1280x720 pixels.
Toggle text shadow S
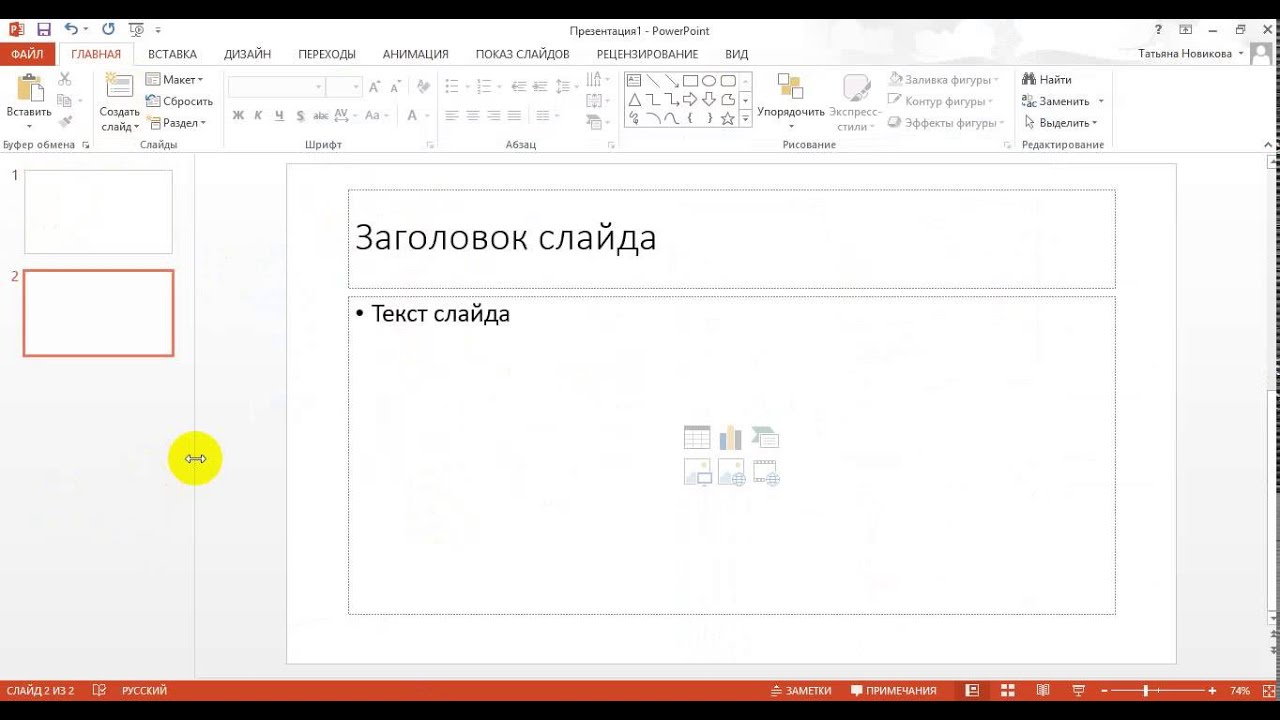(299, 116)
